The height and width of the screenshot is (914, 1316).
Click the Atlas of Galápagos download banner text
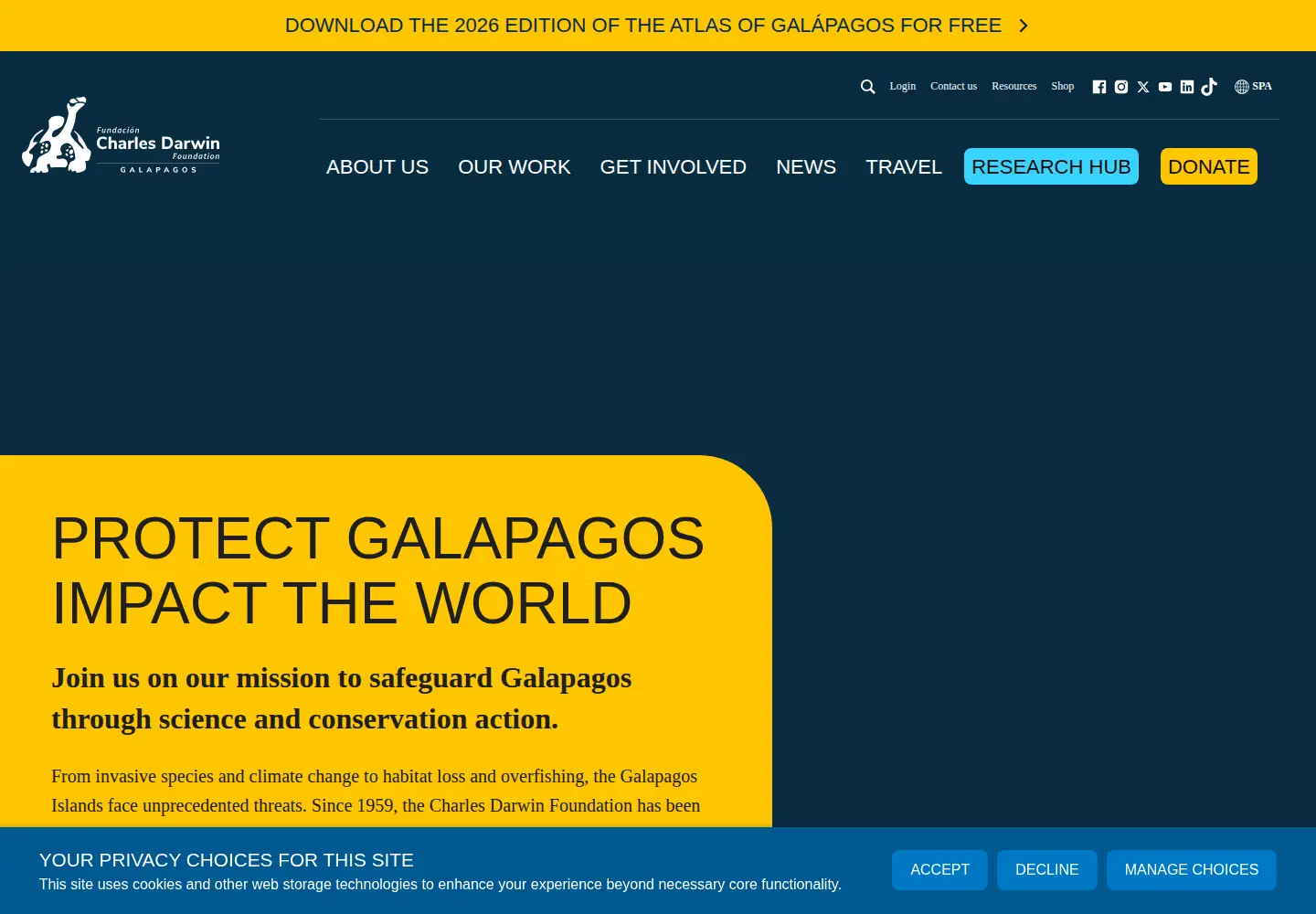tap(643, 26)
